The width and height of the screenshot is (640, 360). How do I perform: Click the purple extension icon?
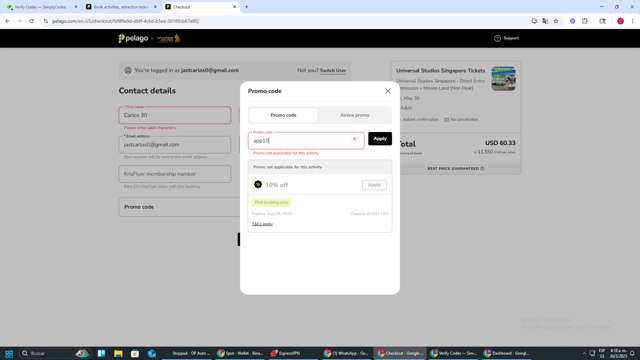pyautogui.click(x=573, y=21)
